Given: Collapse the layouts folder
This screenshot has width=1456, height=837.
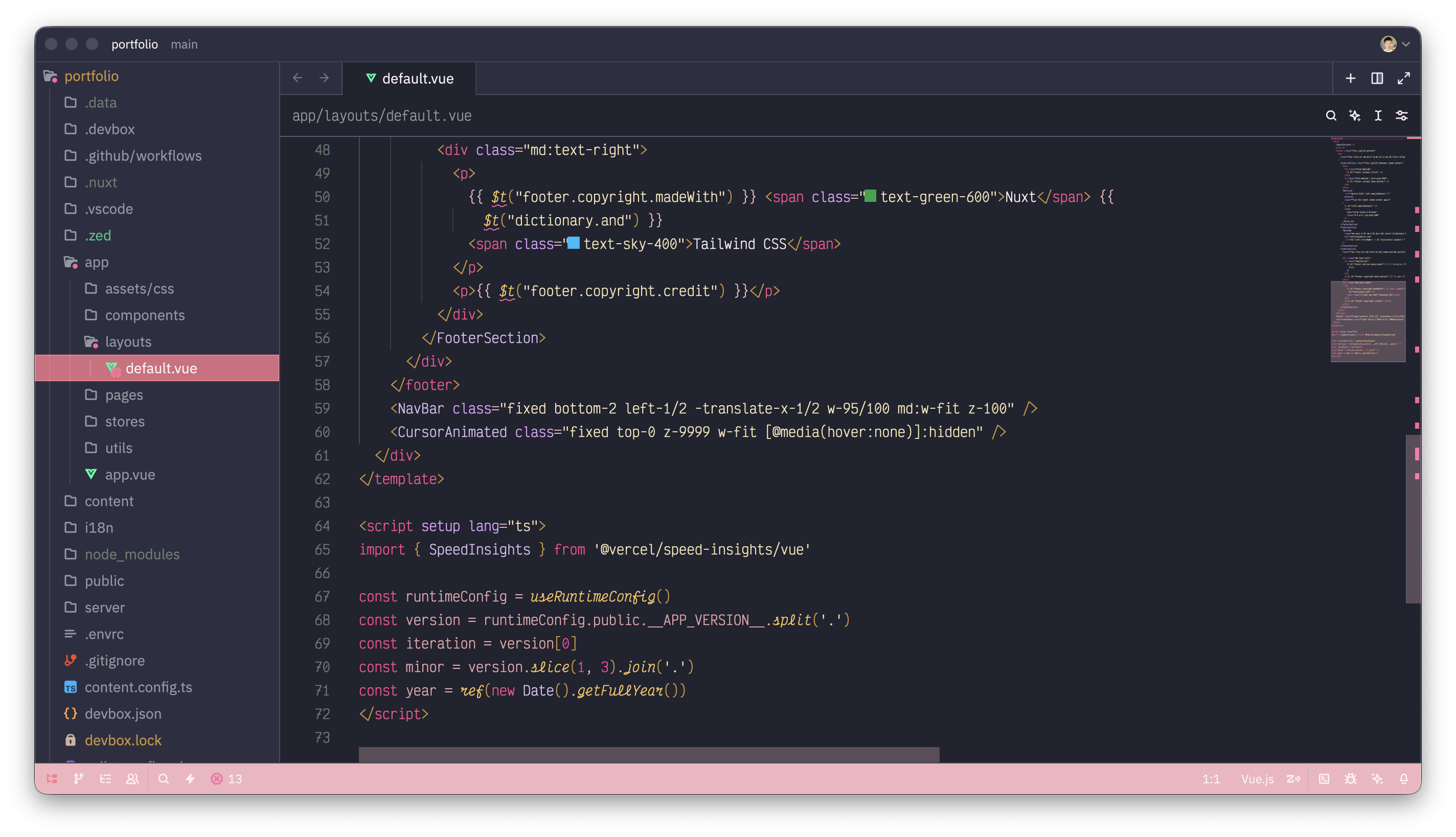Looking at the screenshot, I should [x=157, y=342].
